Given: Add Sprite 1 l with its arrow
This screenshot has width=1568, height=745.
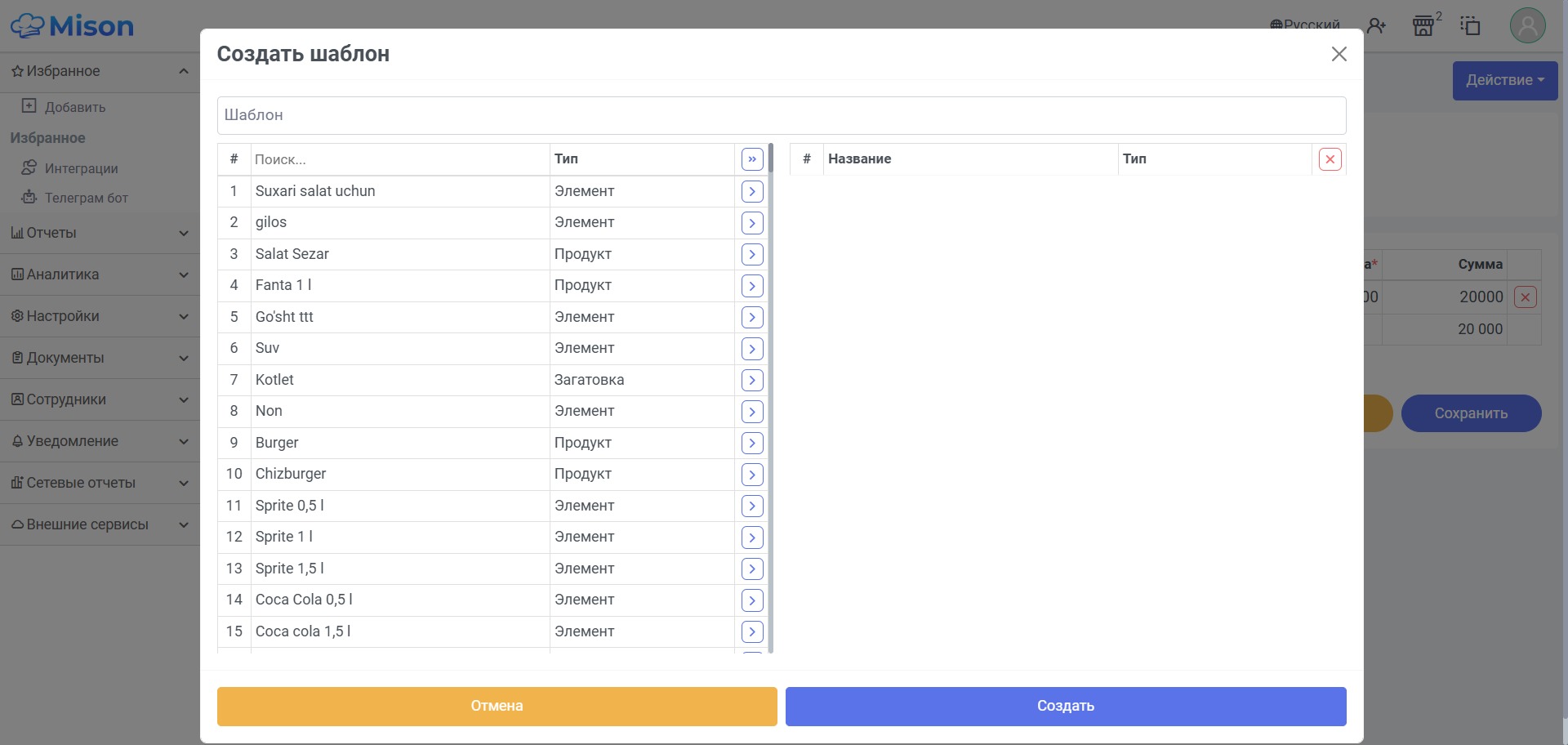Looking at the screenshot, I should pos(752,538).
